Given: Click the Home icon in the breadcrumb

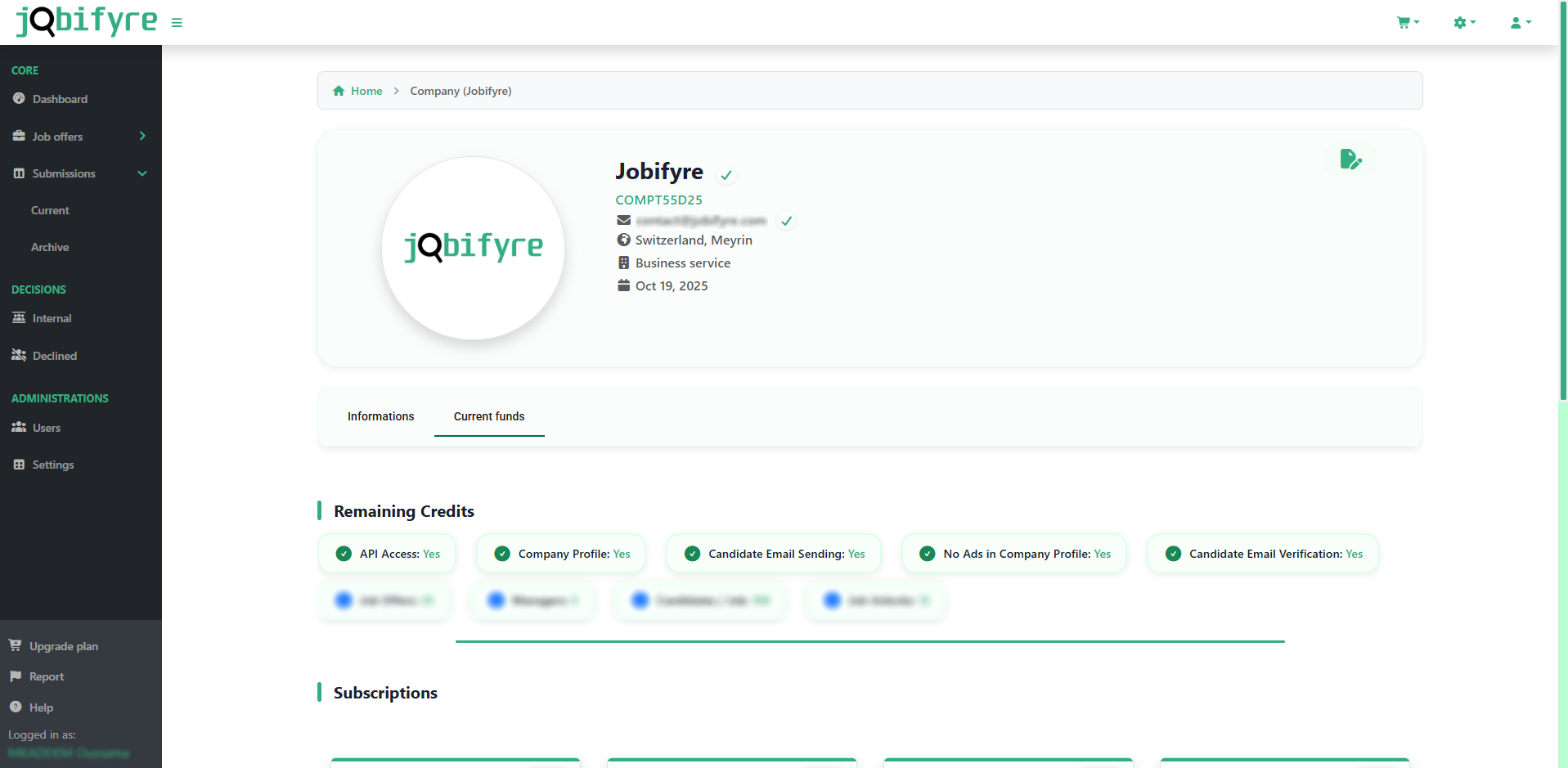Looking at the screenshot, I should (339, 90).
